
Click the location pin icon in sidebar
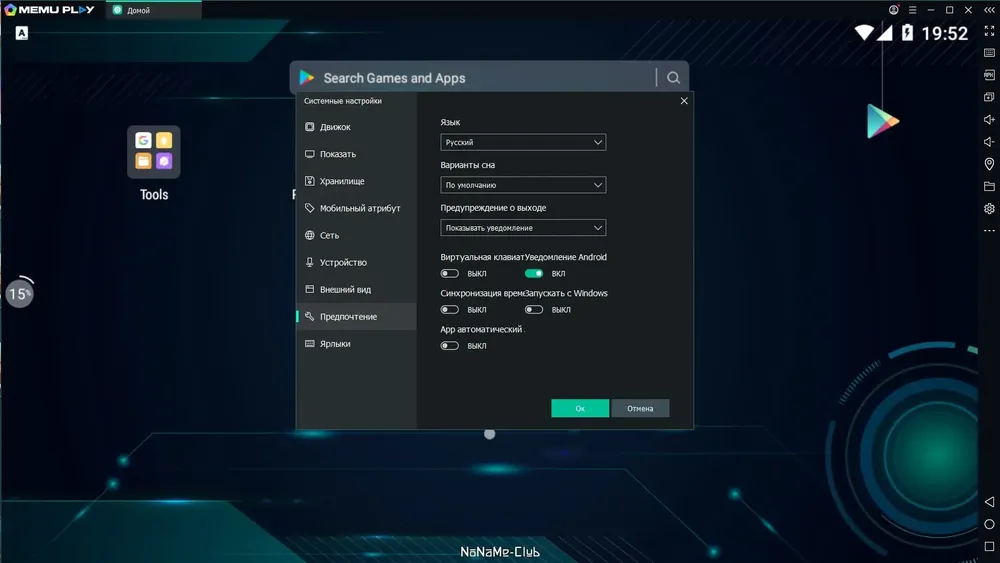tap(989, 164)
